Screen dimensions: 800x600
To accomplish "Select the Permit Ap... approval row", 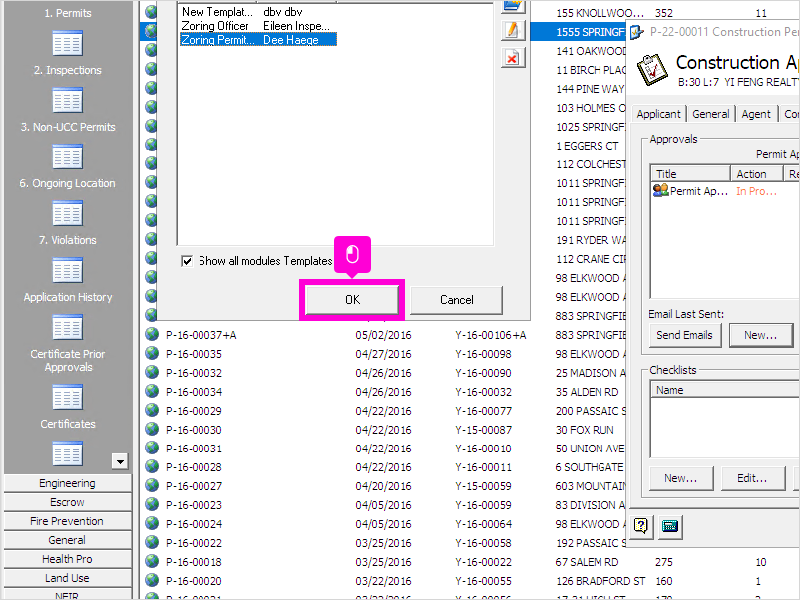I will tap(724, 191).
